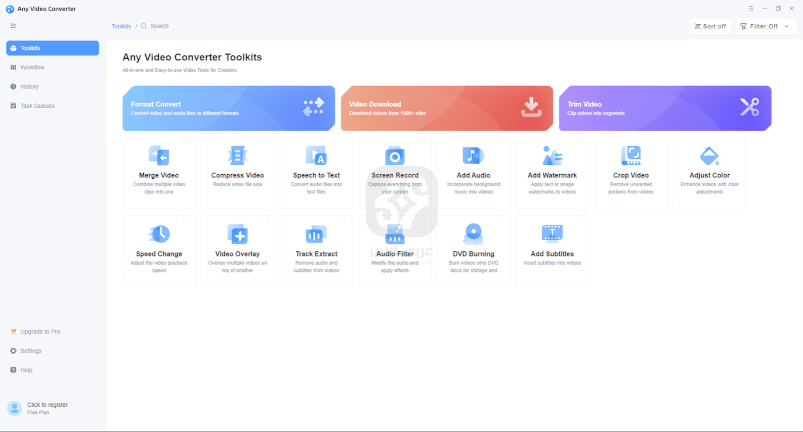Select Toolkits in the sidebar
The width and height of the screenshot is (803, 432).
(x=52, y=48)
